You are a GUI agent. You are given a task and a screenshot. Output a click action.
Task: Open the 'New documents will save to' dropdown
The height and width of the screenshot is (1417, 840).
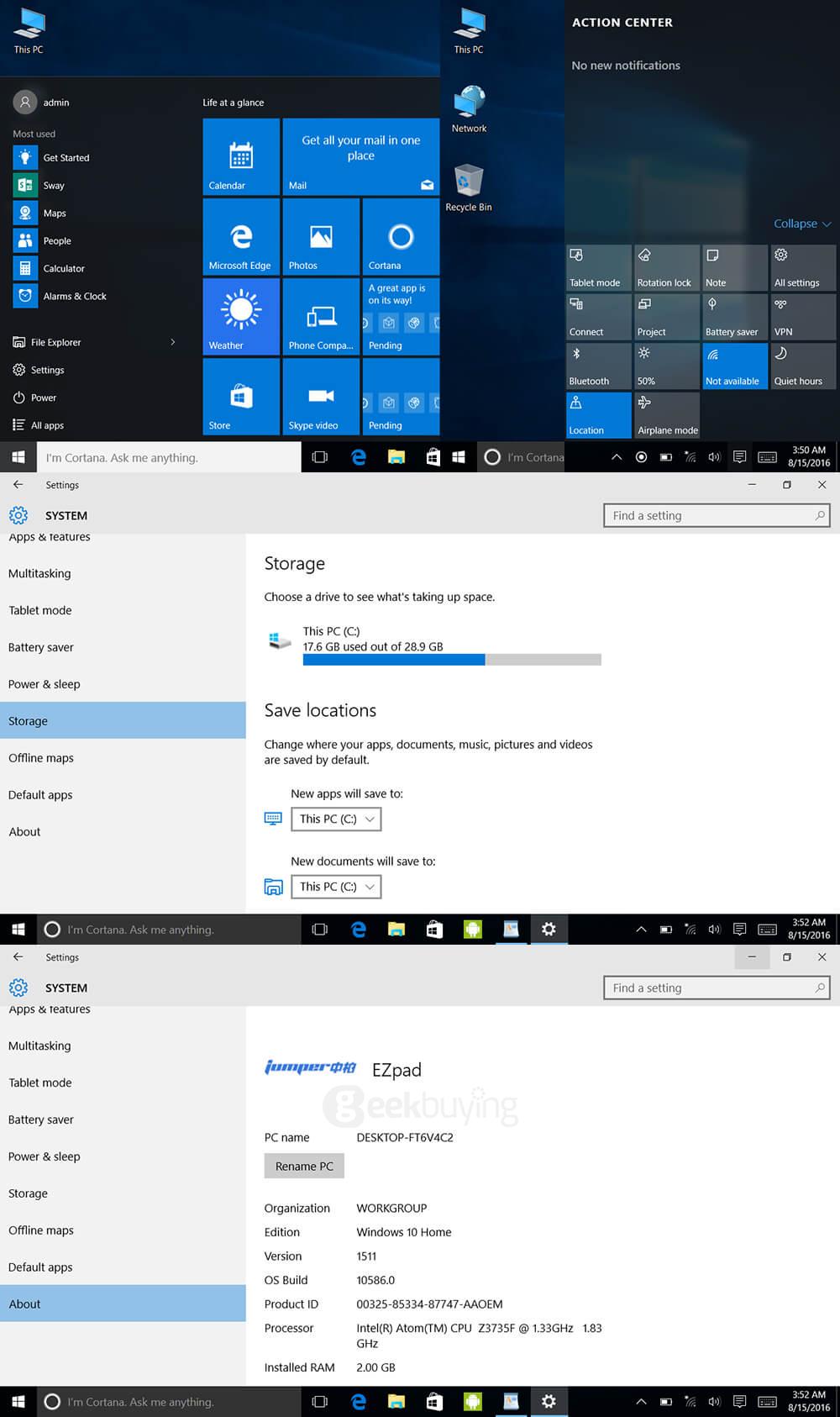336,887
